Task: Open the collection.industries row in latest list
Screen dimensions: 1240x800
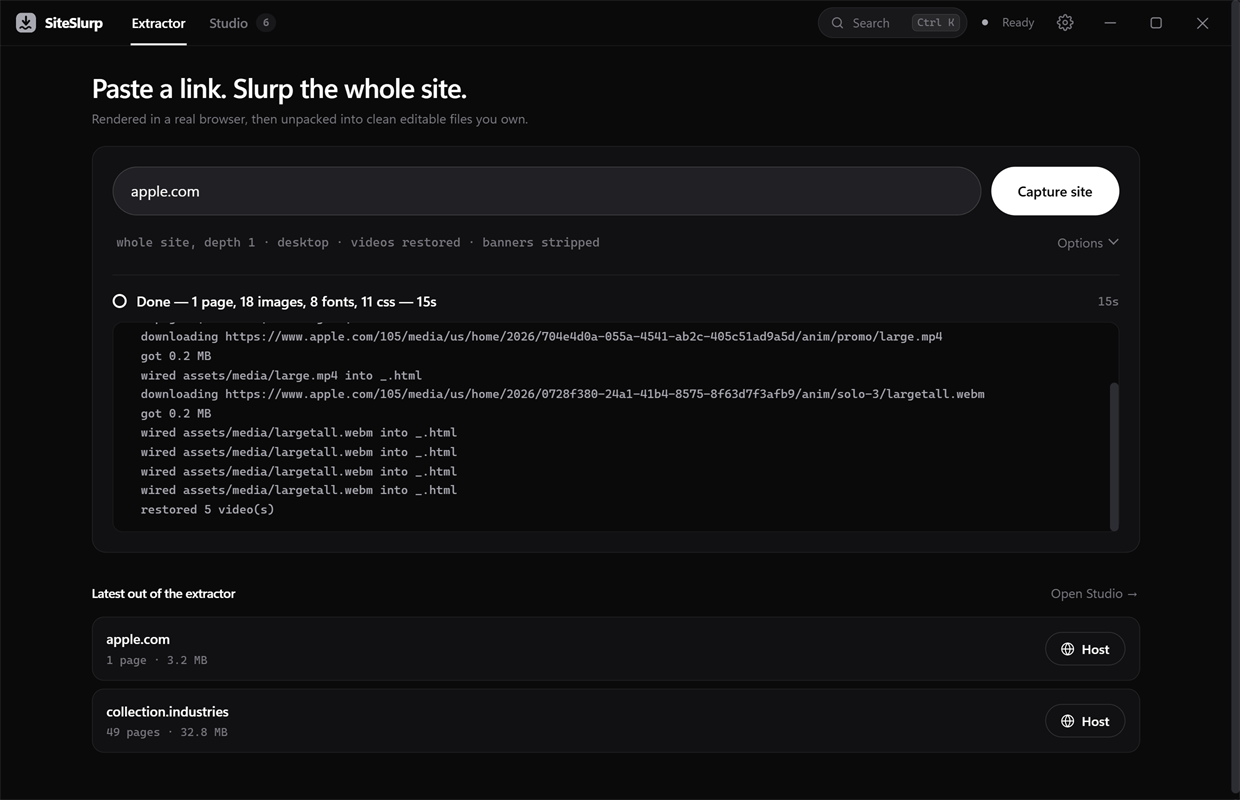Action: click(x=615, y=721)
